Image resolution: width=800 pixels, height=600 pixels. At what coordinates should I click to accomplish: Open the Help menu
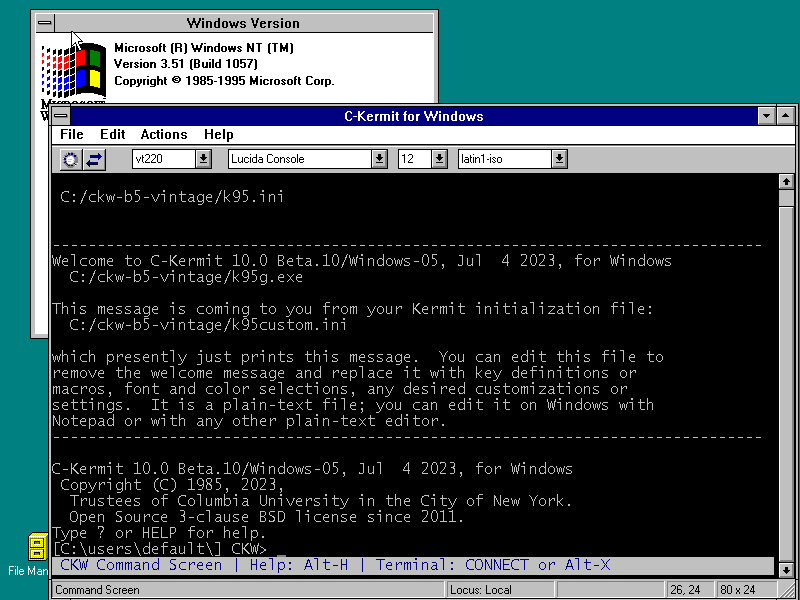click(x=218, y=135)
